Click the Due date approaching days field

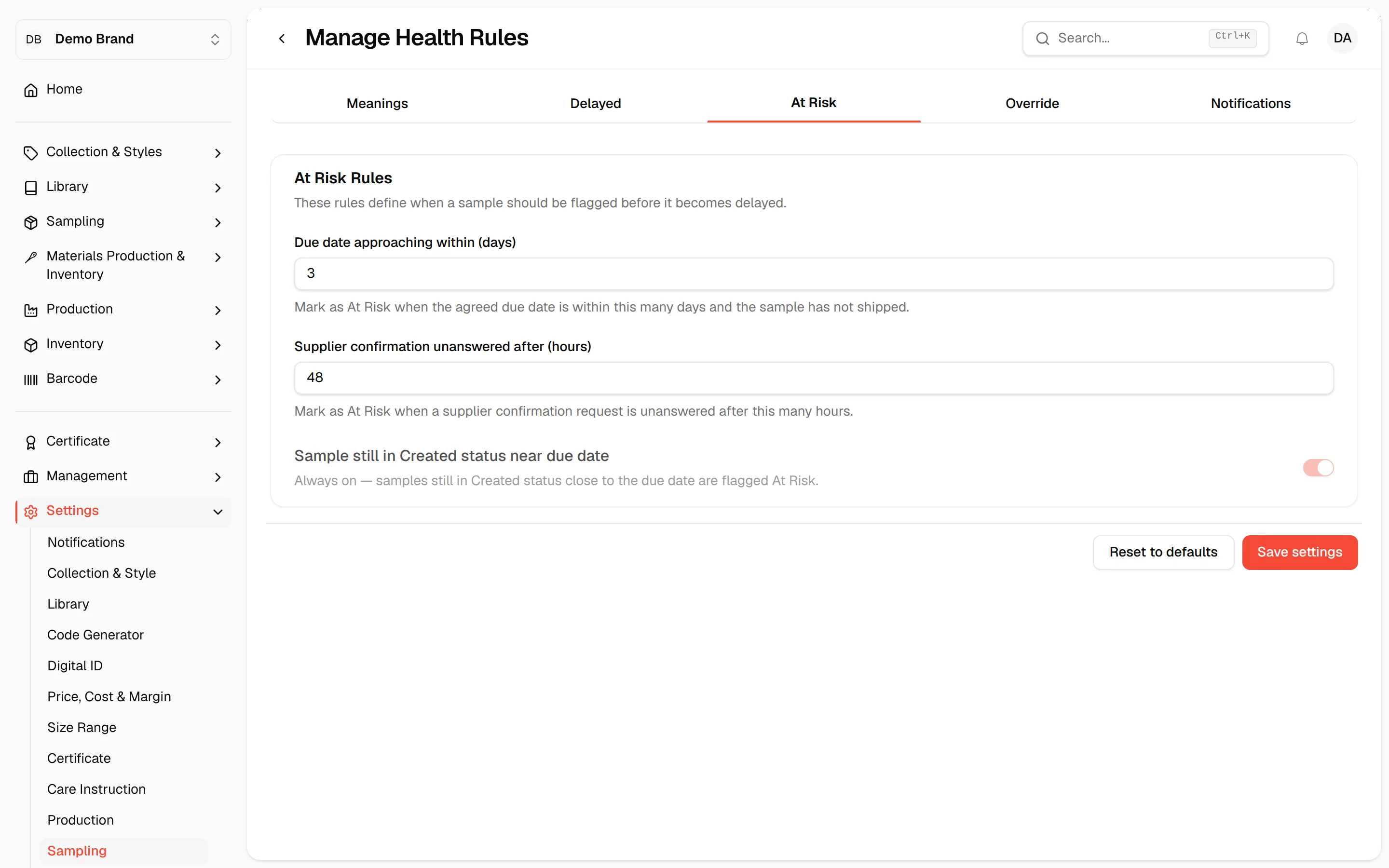click(x=813, y=274)
